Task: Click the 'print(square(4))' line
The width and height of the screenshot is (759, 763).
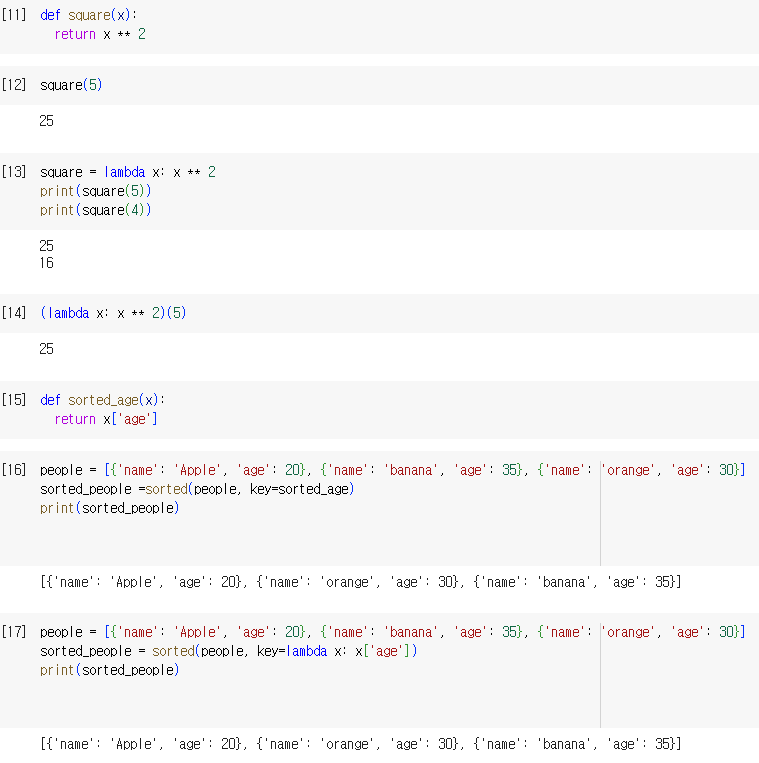Action: 96,210
